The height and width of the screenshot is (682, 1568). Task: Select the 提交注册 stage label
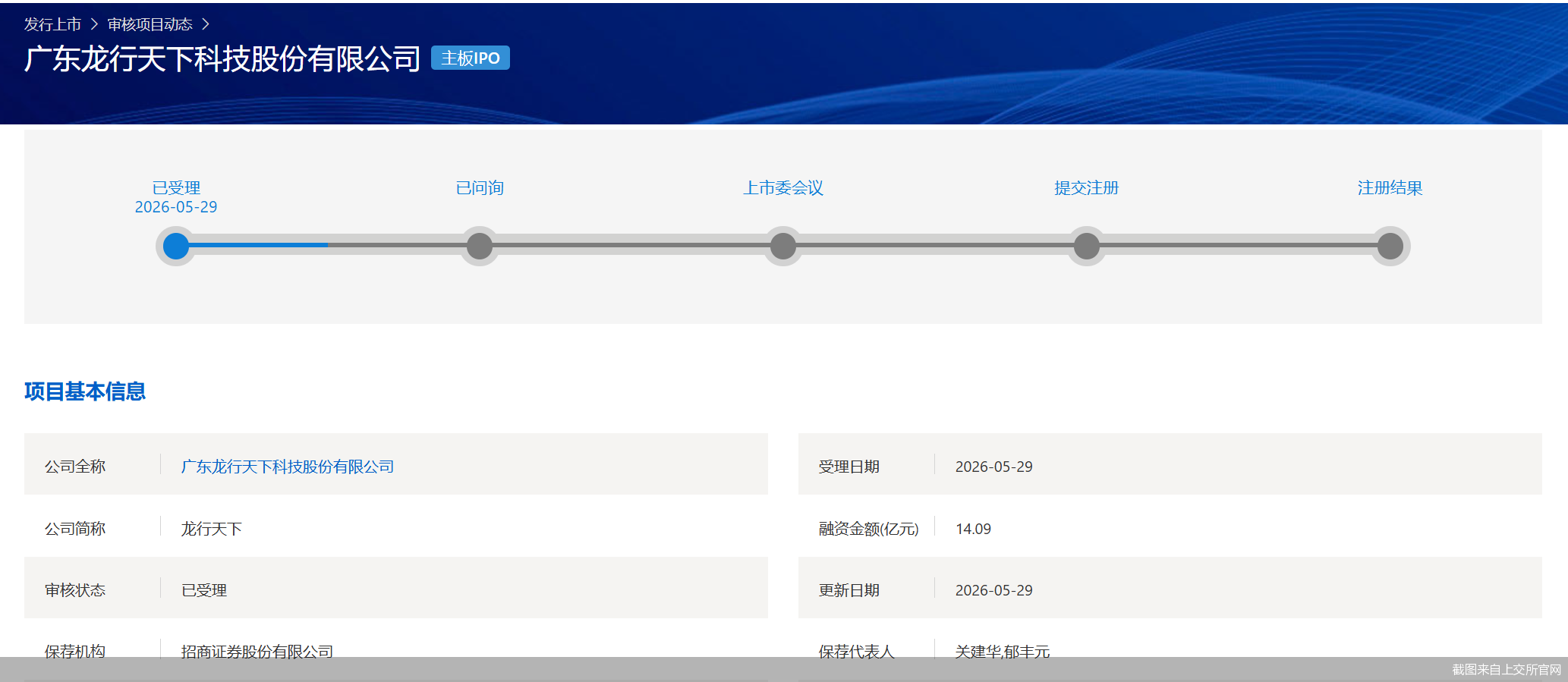[x=1087, y=187]
